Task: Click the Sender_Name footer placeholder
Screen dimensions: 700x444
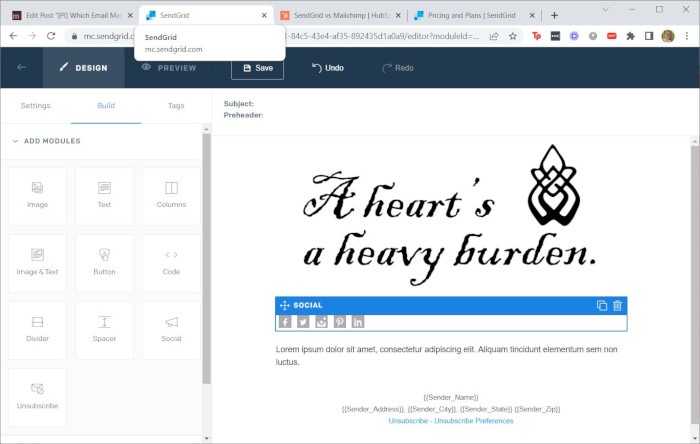Action: point(451,397)
